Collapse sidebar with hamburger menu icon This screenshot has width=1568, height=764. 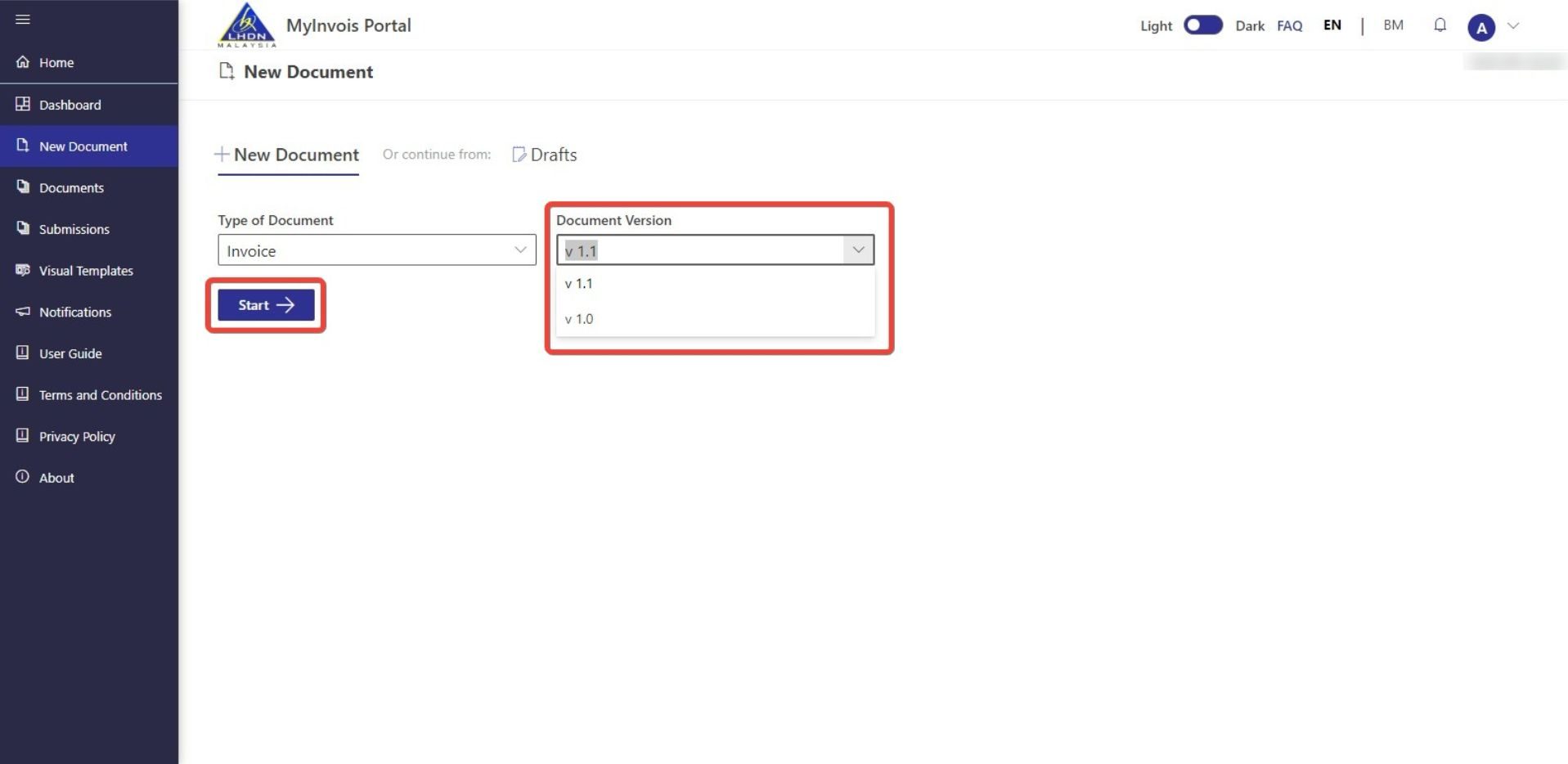click(x=23, y=19)
